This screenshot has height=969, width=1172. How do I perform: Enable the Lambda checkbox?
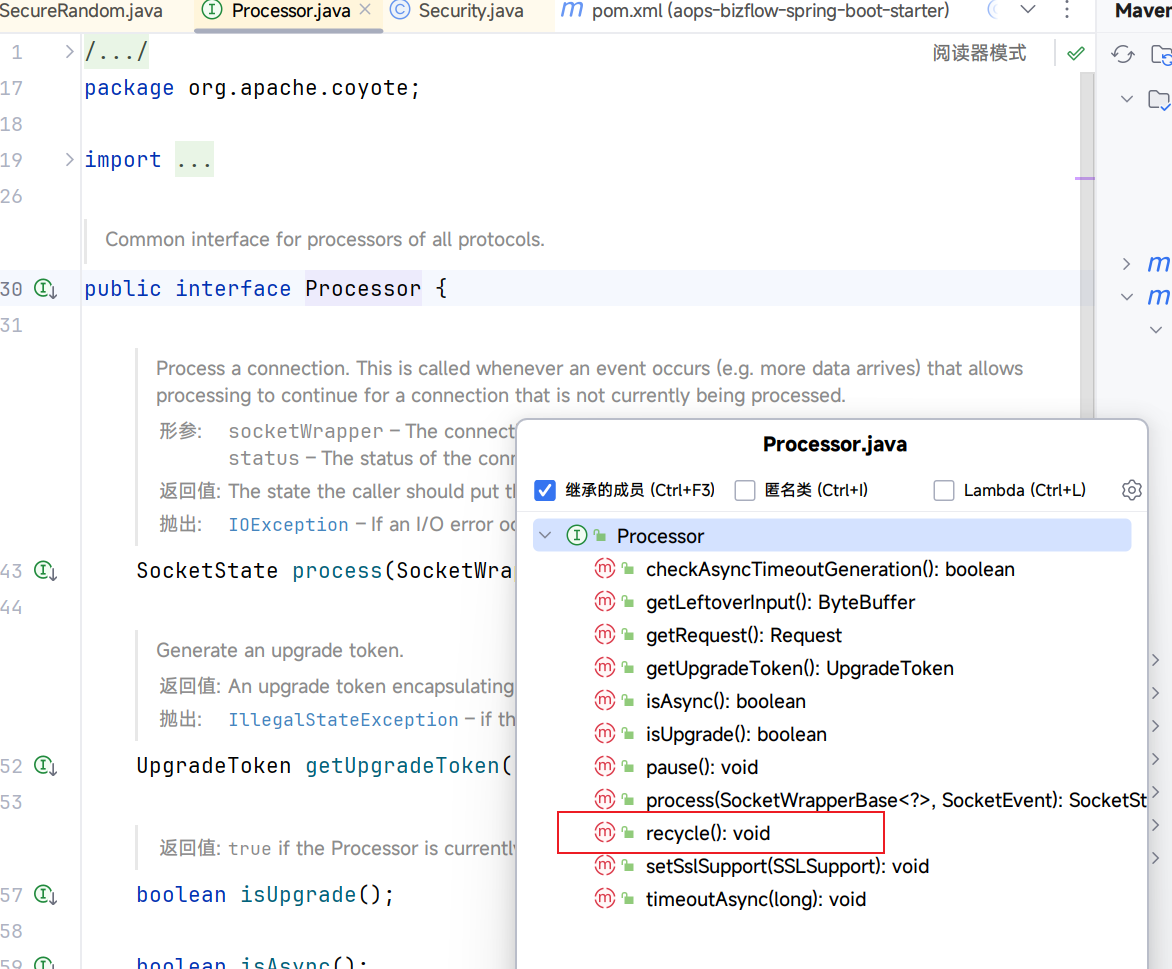943,490
